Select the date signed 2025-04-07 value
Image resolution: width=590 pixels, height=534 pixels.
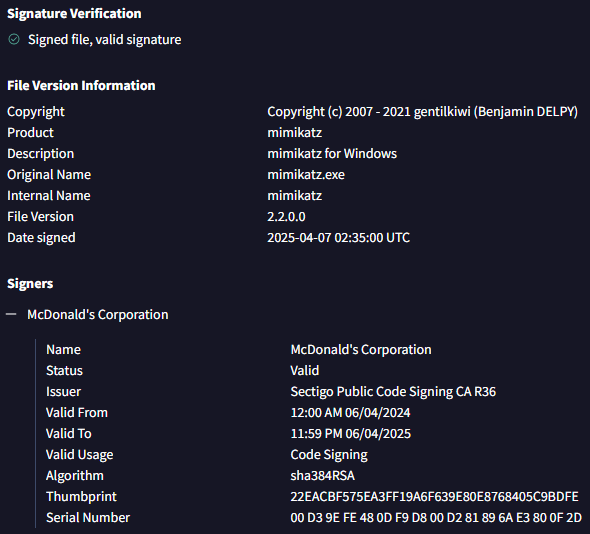click(338, 238)
